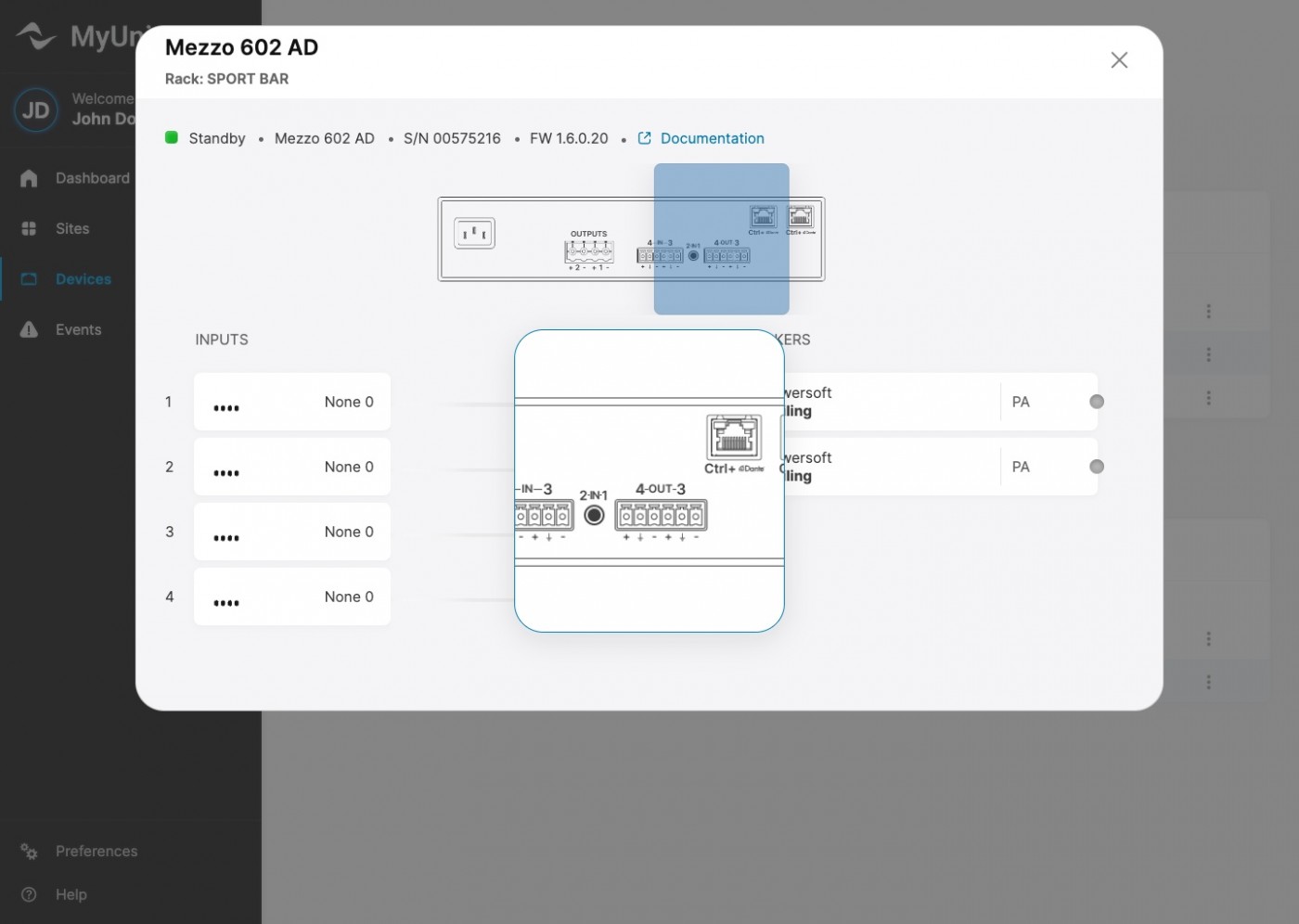The image size is (1299, 924).
Task: Click the Sites grid icon
Action: pyautogui.click(x=29, y=228)
